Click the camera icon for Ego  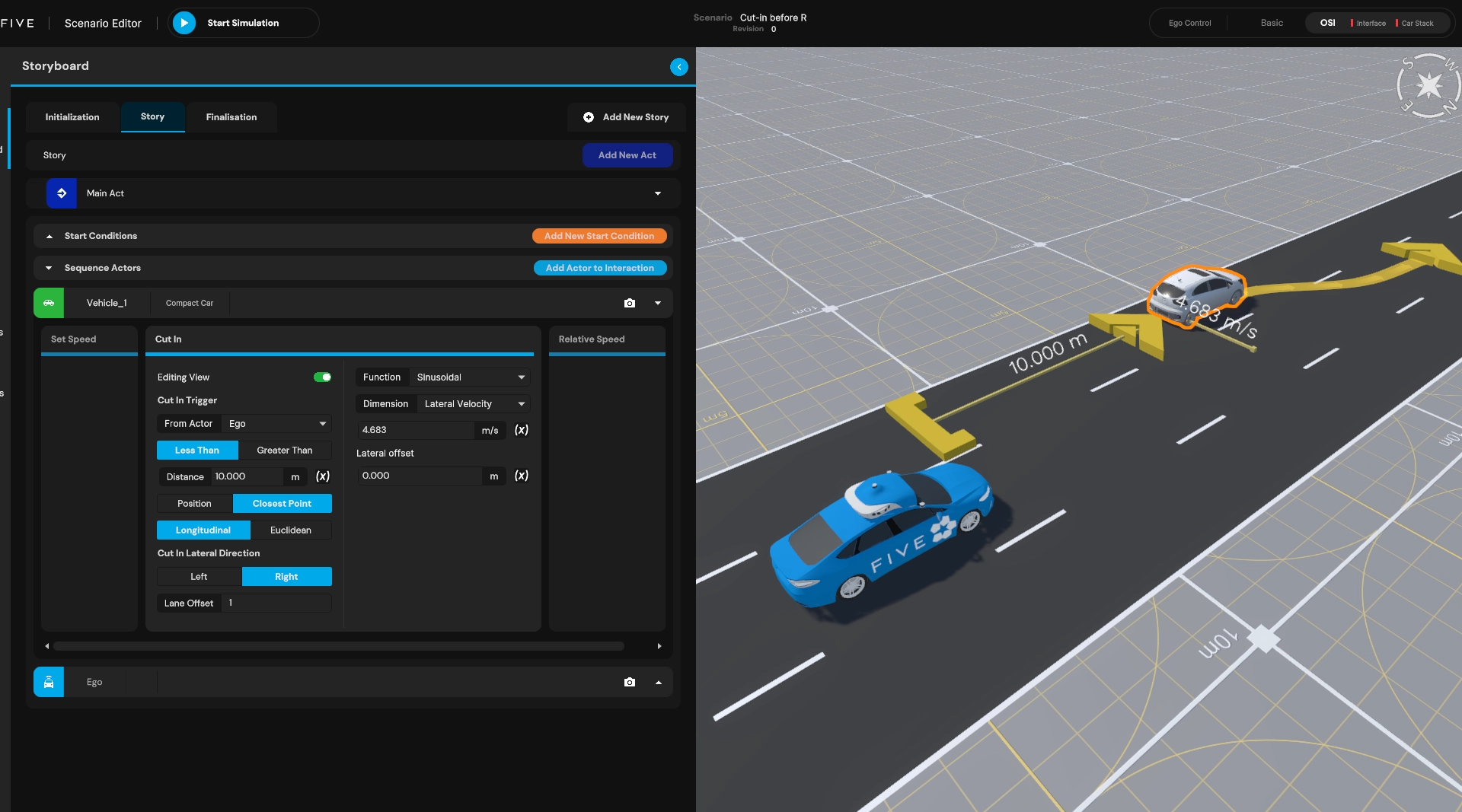(629, 682)
